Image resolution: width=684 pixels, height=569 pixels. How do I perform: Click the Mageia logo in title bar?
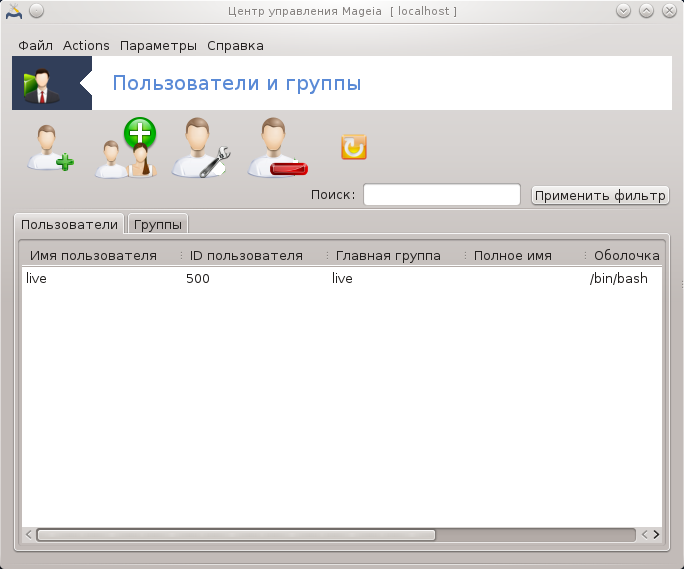tap(14, 11)
